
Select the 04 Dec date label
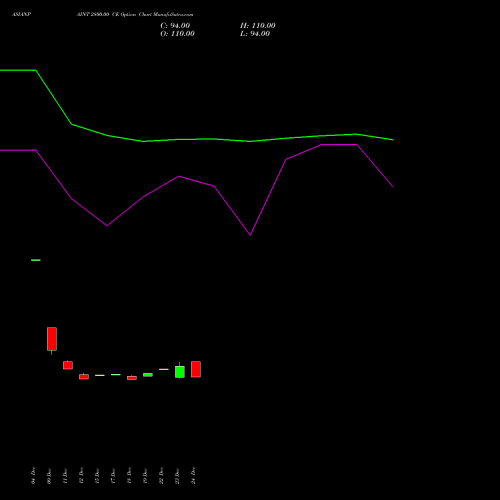(x=33, y=475)
